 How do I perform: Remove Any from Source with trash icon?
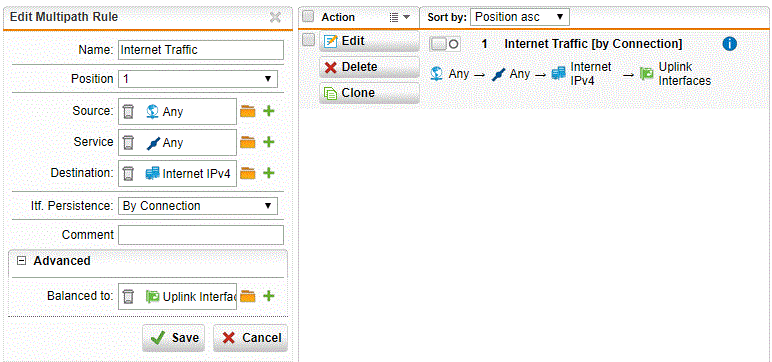[128, 112]
